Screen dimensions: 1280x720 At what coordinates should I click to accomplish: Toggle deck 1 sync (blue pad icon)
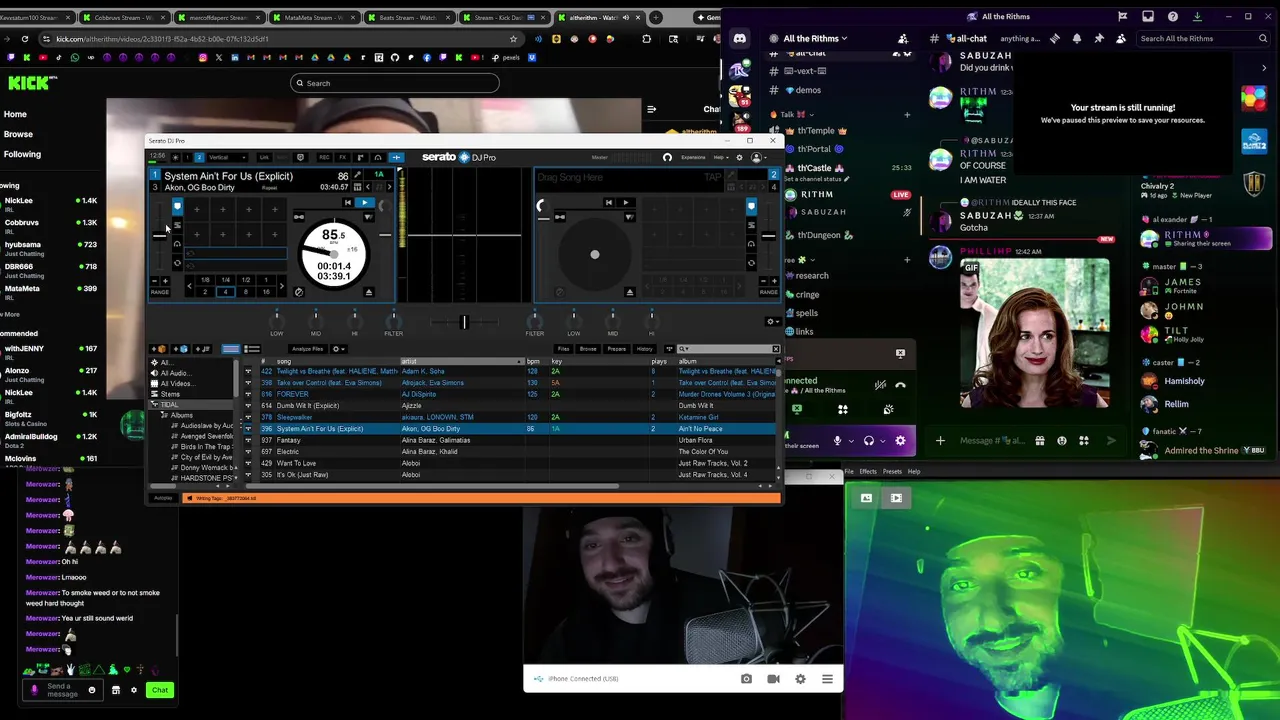click(177, 206)
